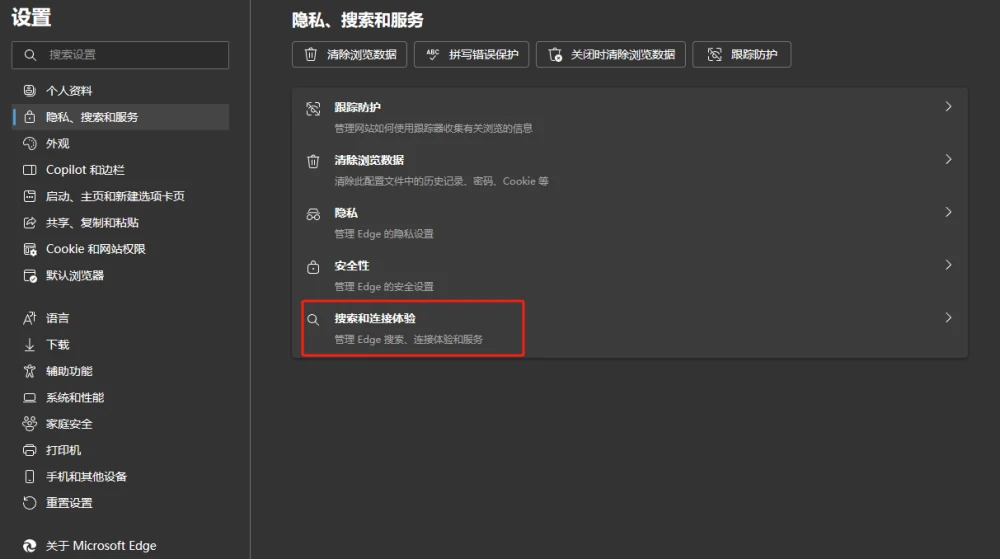Expand the 隐私 row chevron arrow

[x=948, y=212]
